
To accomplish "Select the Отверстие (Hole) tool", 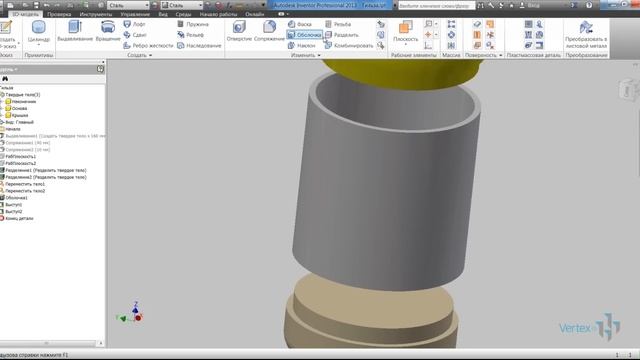I will click(x=239, y=31).
